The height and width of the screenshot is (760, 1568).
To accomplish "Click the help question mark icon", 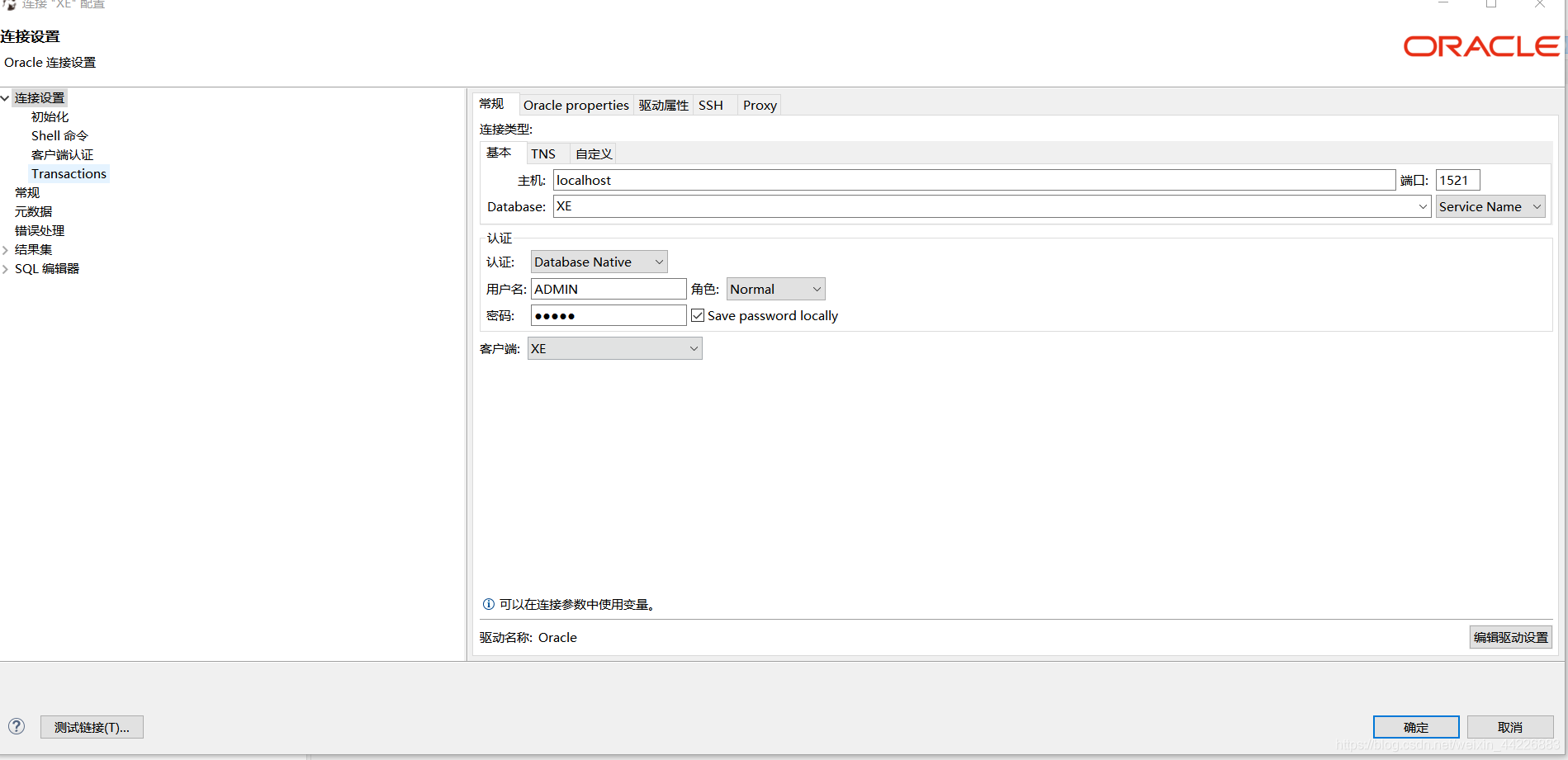I will pos(17,726).
